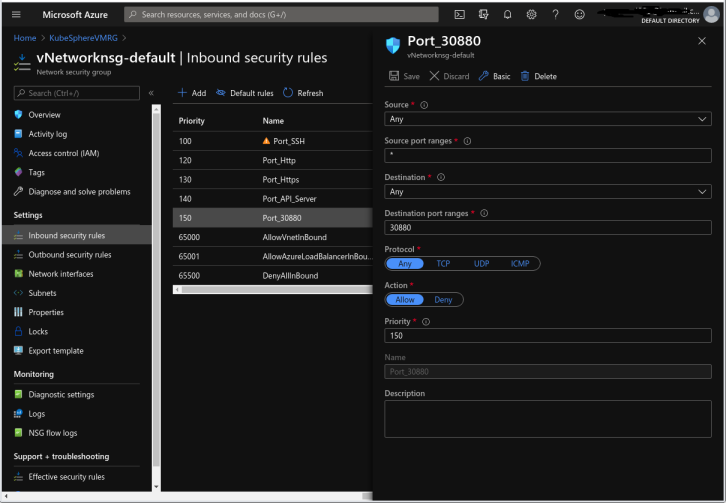Image resolution: width=726 pixels, height=503 pixels.
Task: Click Add inbound rule button
Action: pyautogui.click(x=192, y=93)
